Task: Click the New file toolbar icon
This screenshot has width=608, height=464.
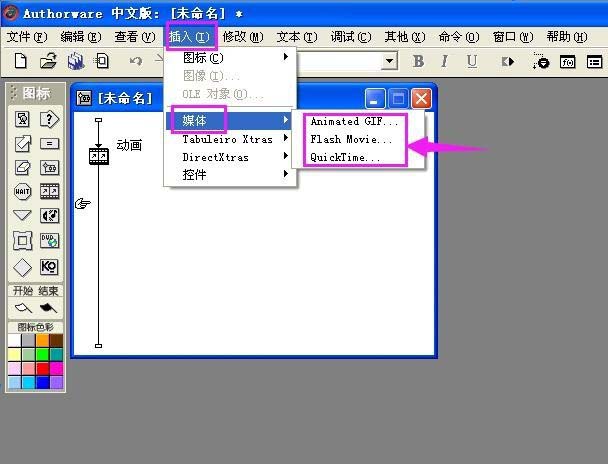Action: (20, 61)
